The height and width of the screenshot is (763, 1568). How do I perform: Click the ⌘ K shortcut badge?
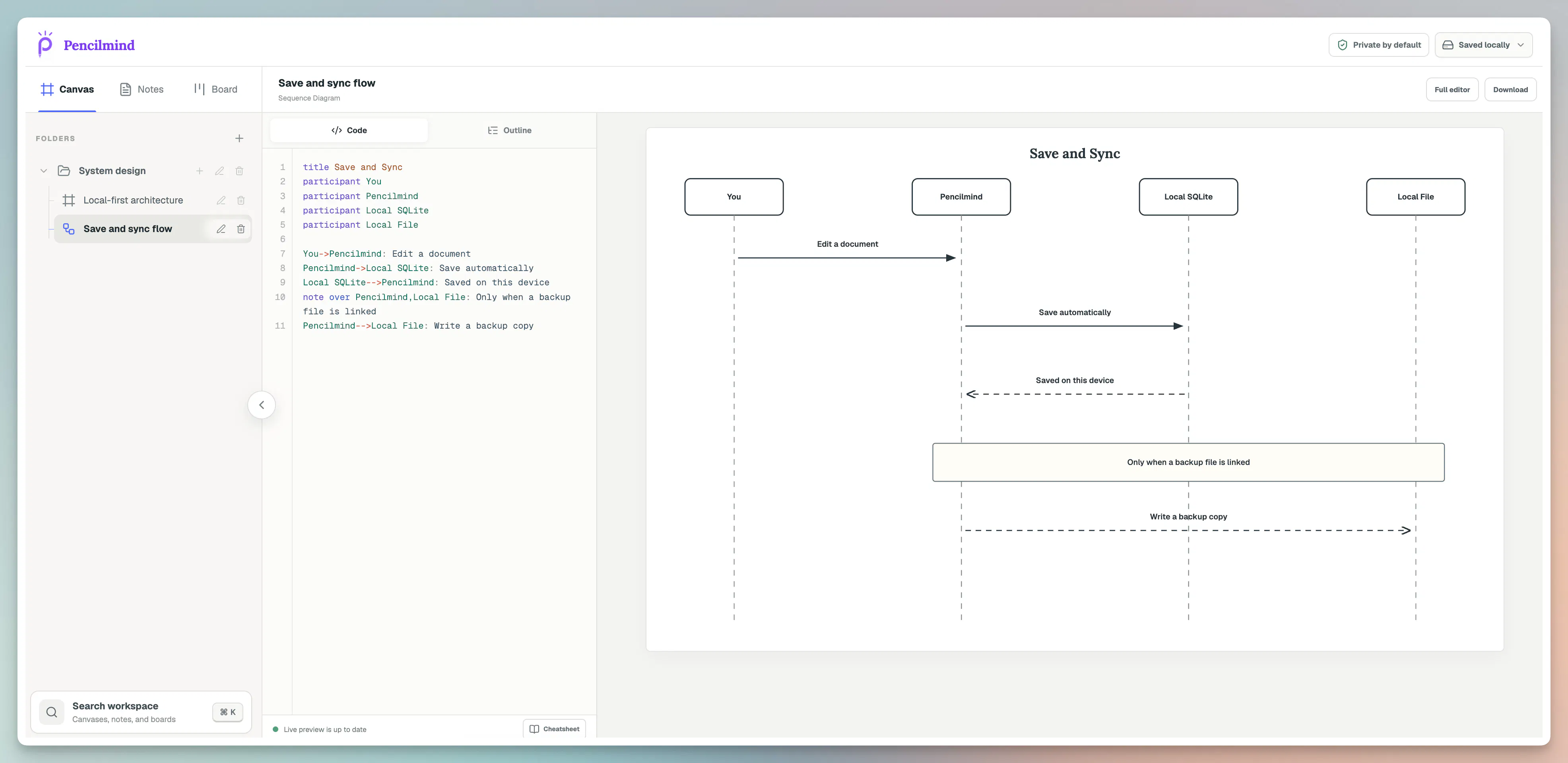click(x=228, y=712)
